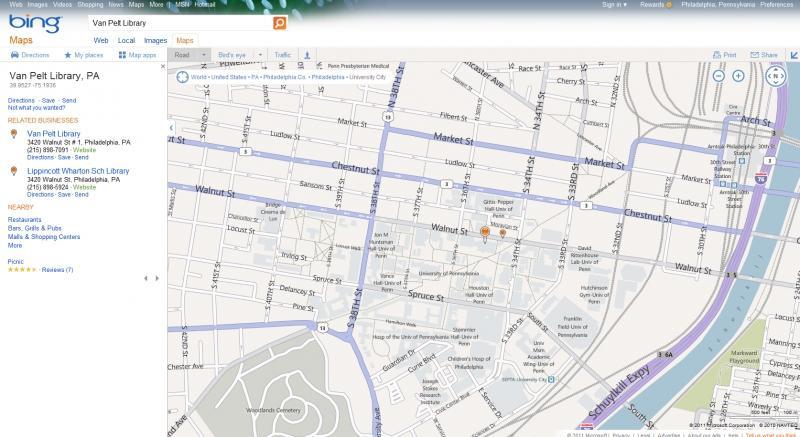
Task: Open Lippincott Wharton Sch Library listing
Action: click(78, 171)
